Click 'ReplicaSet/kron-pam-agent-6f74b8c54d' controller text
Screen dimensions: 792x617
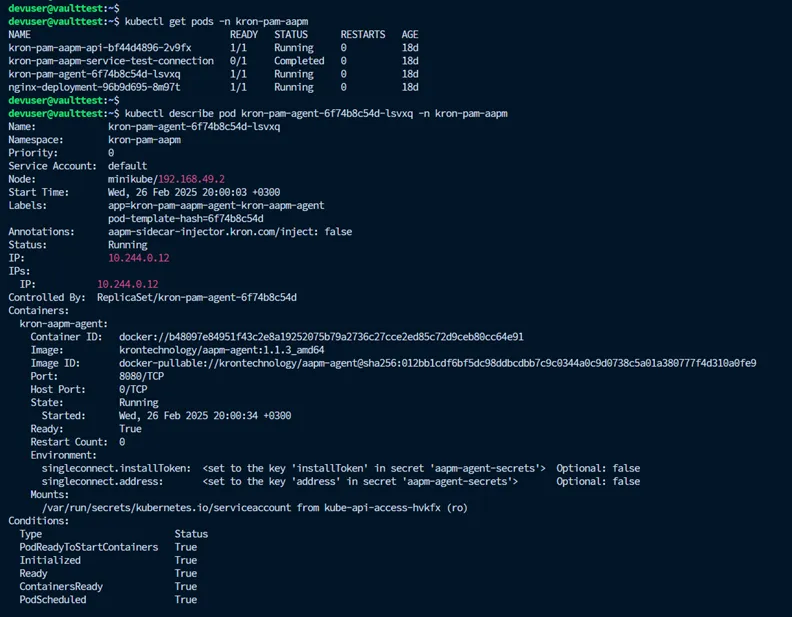tap(197, 297)
